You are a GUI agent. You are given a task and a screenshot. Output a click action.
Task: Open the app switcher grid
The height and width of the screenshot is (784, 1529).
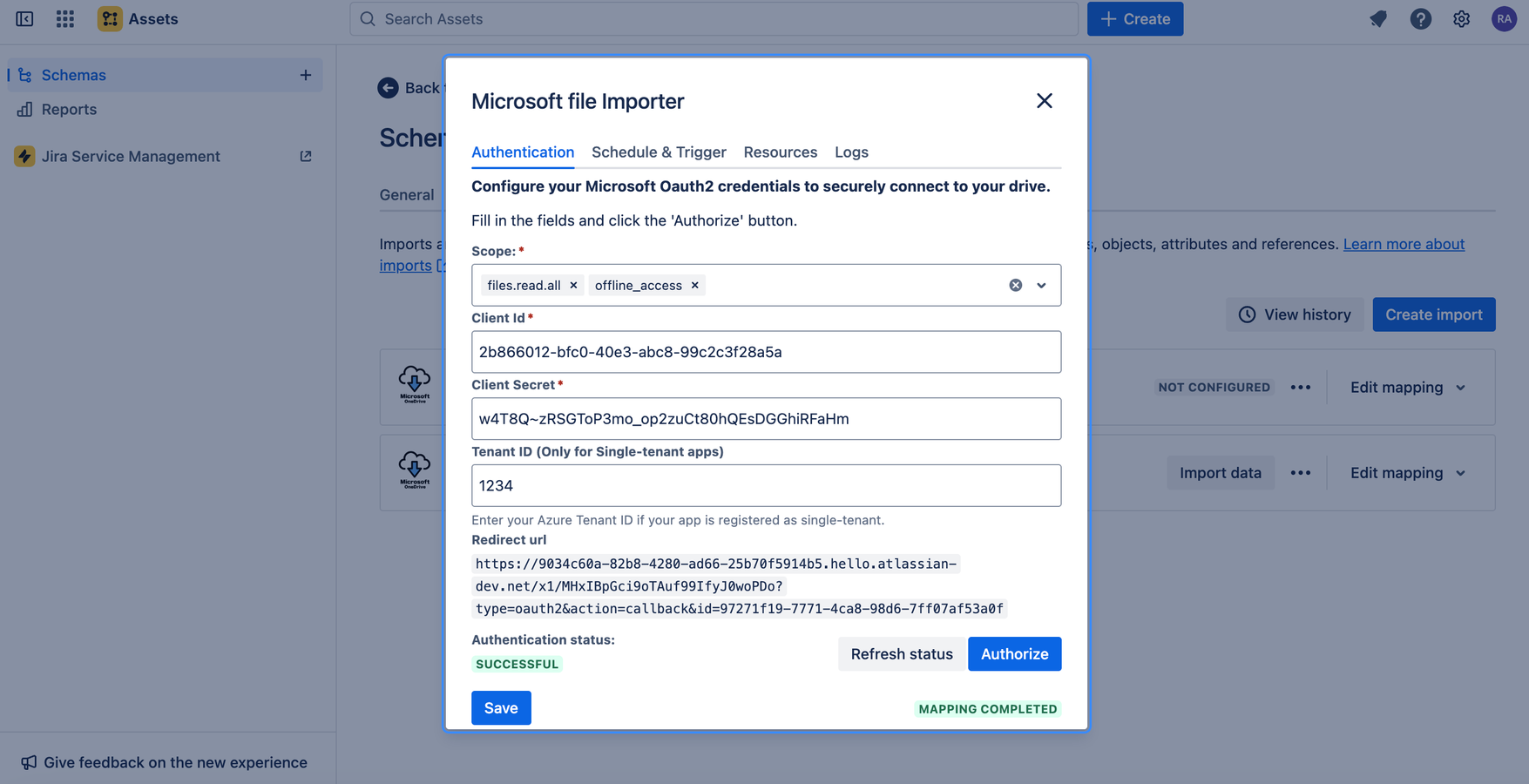pyautogui.click(x=65, y=18)
